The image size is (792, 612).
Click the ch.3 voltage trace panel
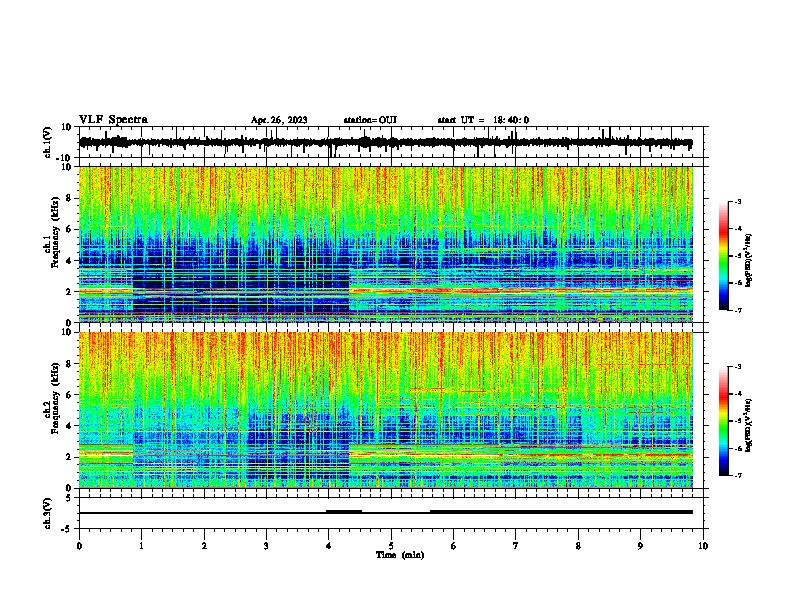tap(391, 513)
